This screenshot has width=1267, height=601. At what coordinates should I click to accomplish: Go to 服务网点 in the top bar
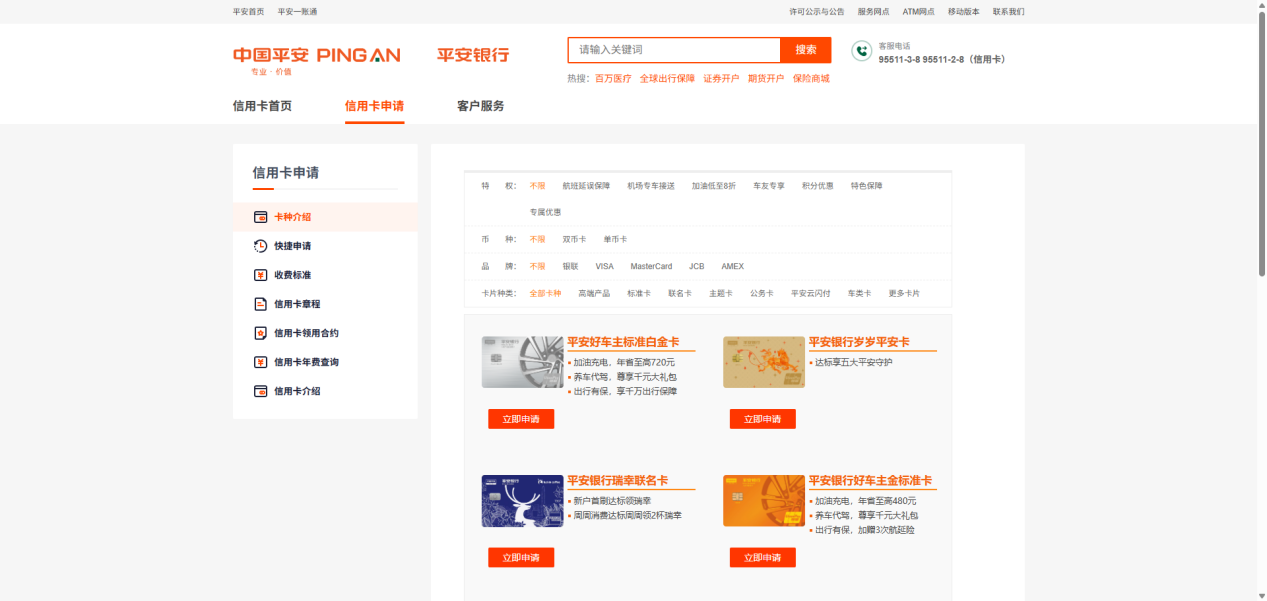[x=873, y=12]
